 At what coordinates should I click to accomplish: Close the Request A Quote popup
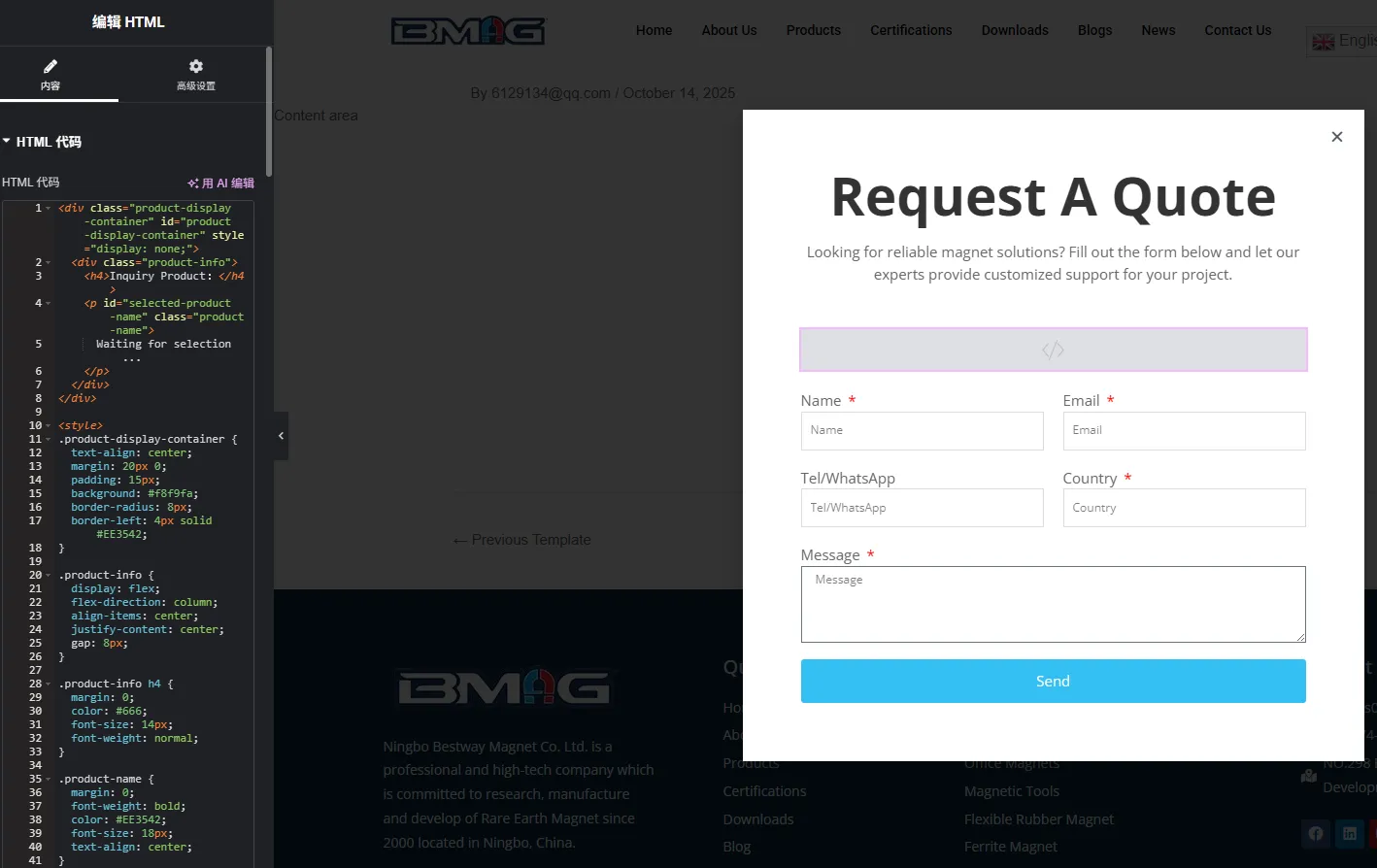click(x=1336, y=137)
